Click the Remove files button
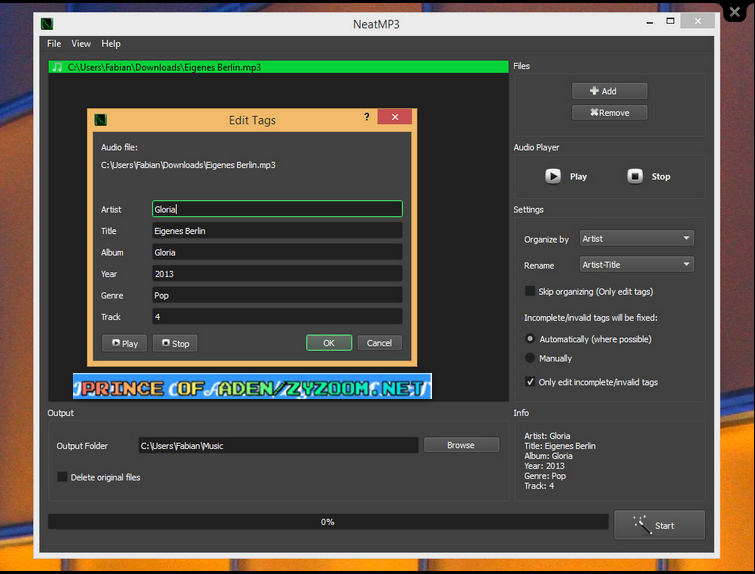The image size is (755, 574). 609,113
